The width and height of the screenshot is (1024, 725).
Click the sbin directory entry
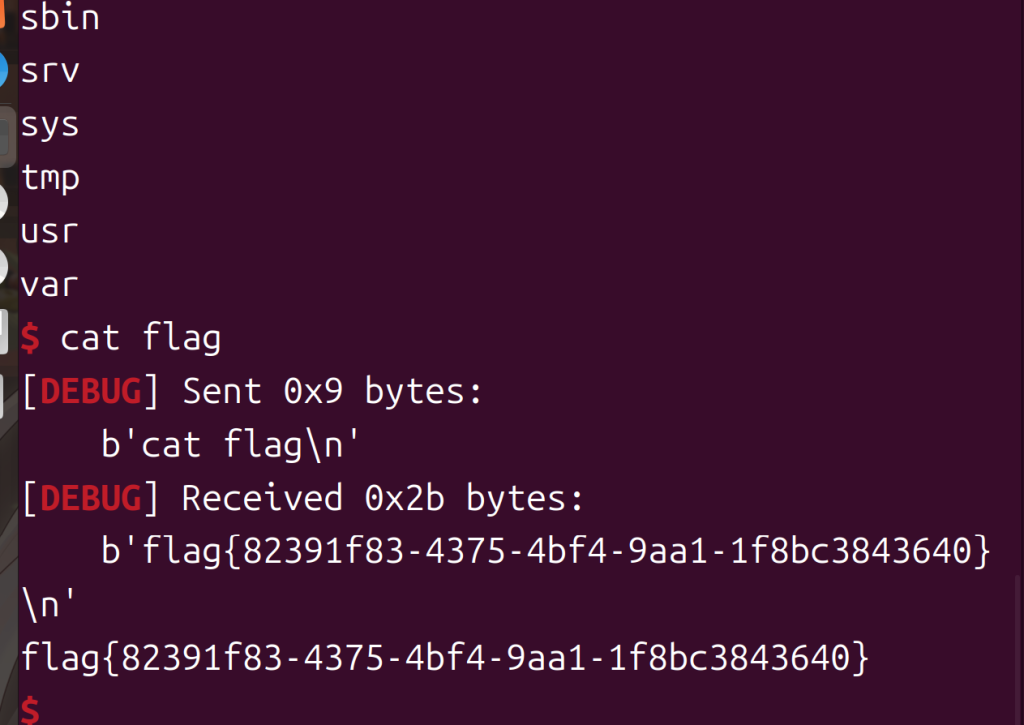60,17
